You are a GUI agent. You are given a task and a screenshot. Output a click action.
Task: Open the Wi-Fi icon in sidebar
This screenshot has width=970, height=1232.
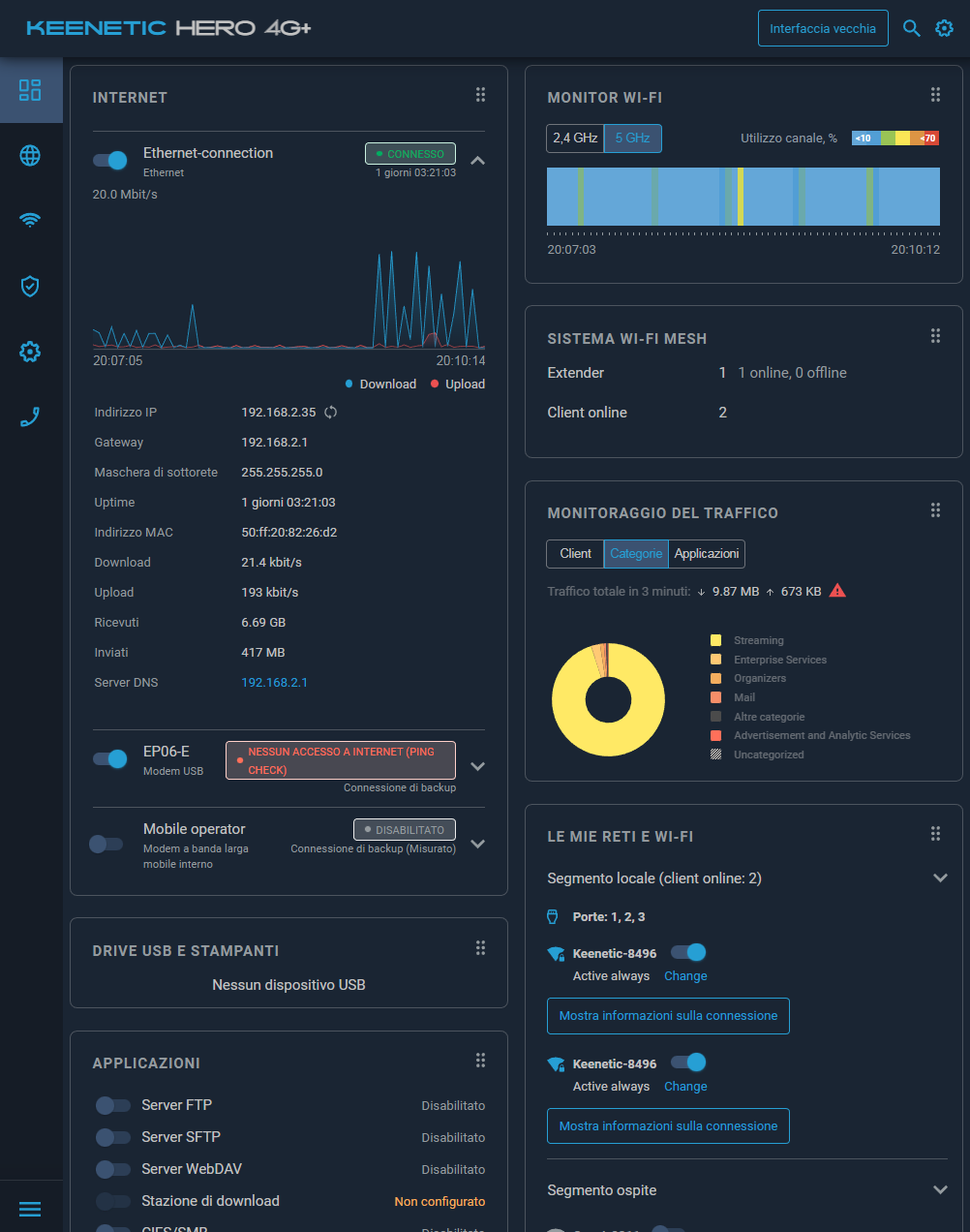[x=30, y=220]
